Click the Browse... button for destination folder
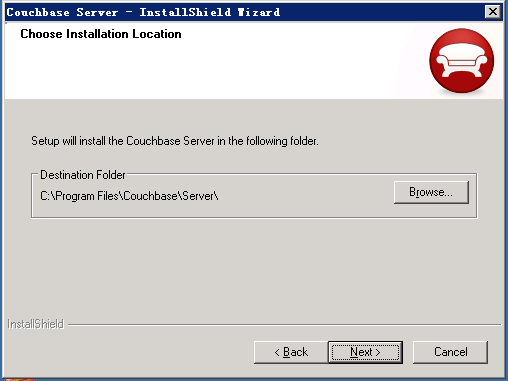 click(x=431, y=192)
